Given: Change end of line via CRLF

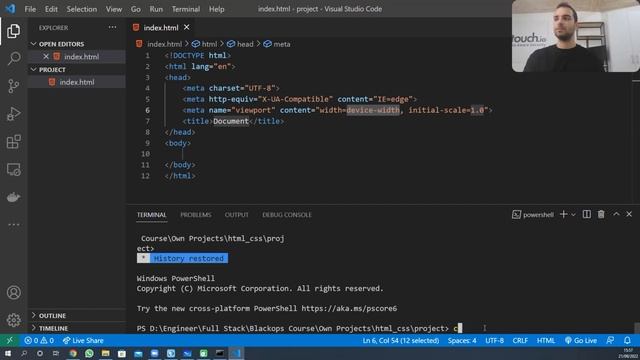Looking at the screenshot, I should point(520,340).
